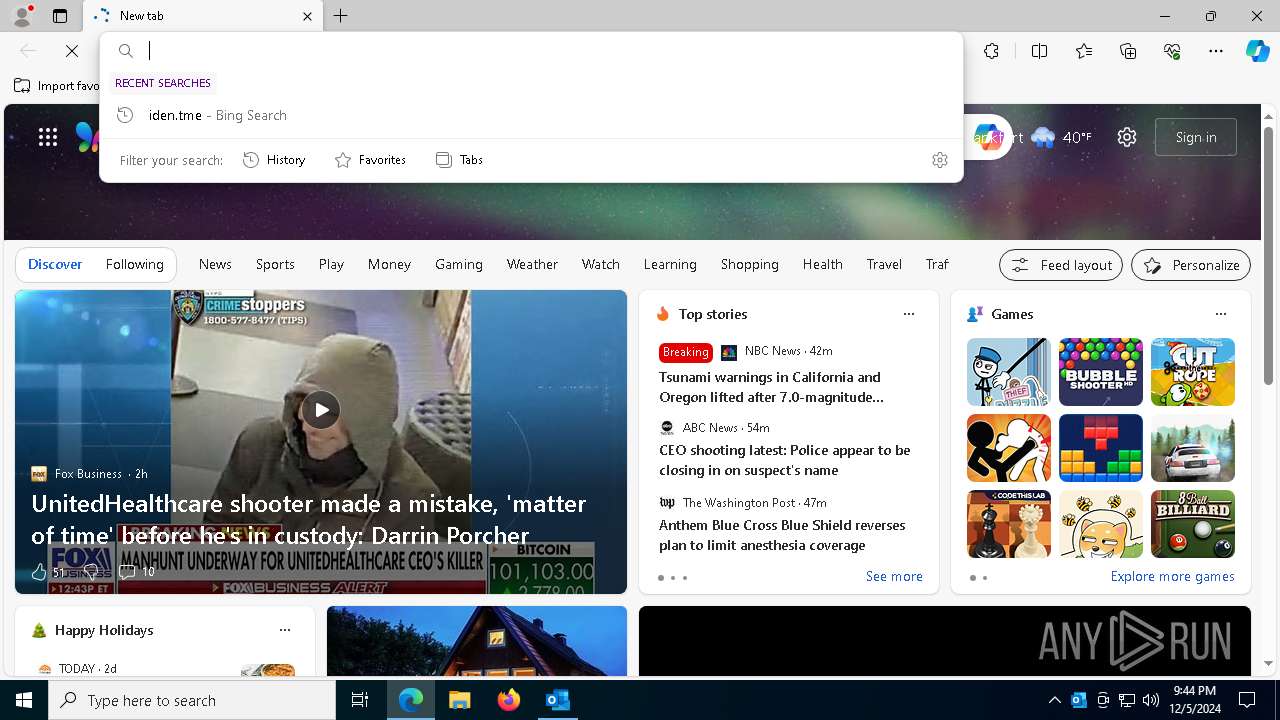Open Browser essentials heart icon

[x=1172, y=51]
